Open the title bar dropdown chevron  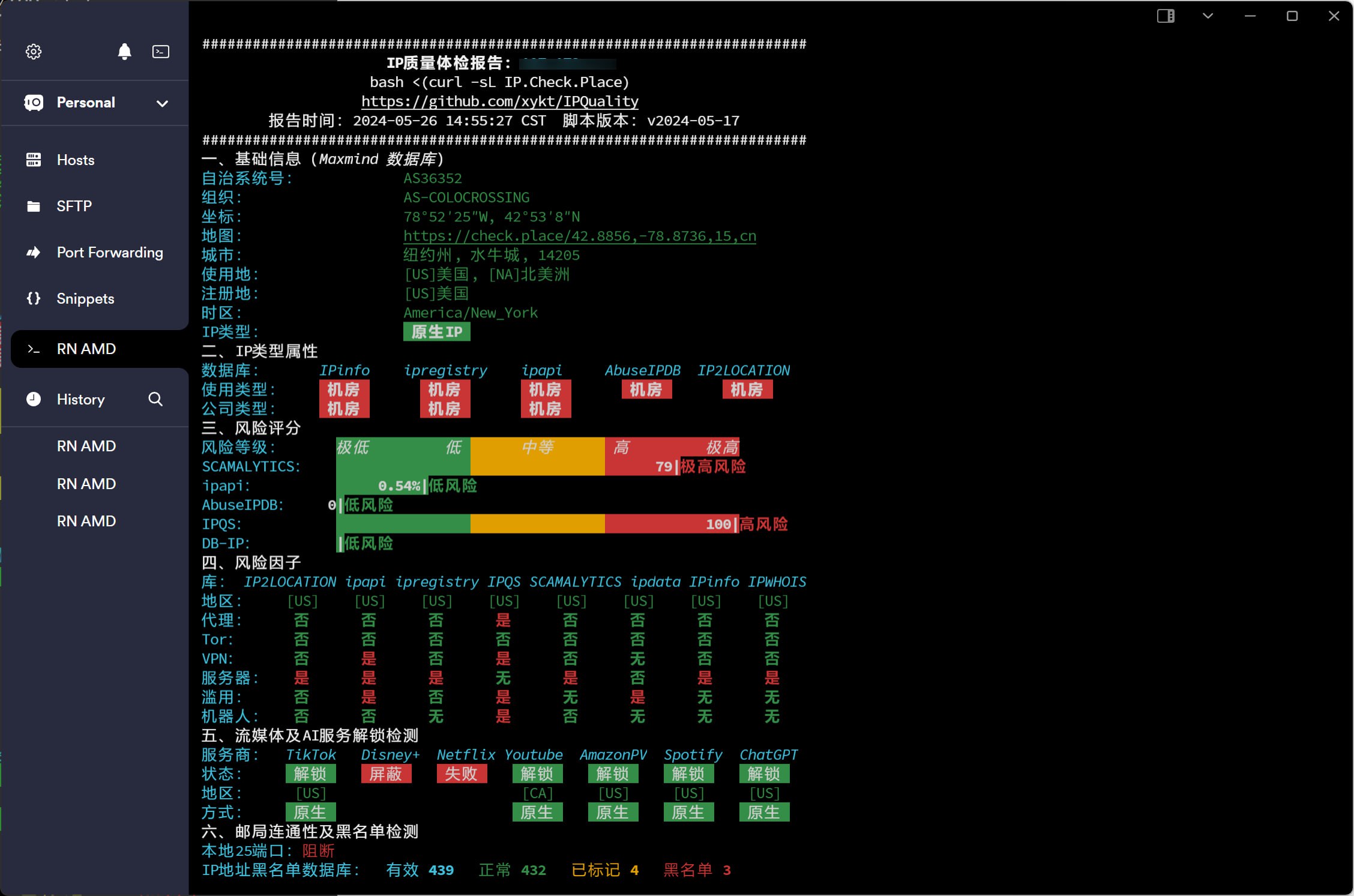coord(1208,16)
